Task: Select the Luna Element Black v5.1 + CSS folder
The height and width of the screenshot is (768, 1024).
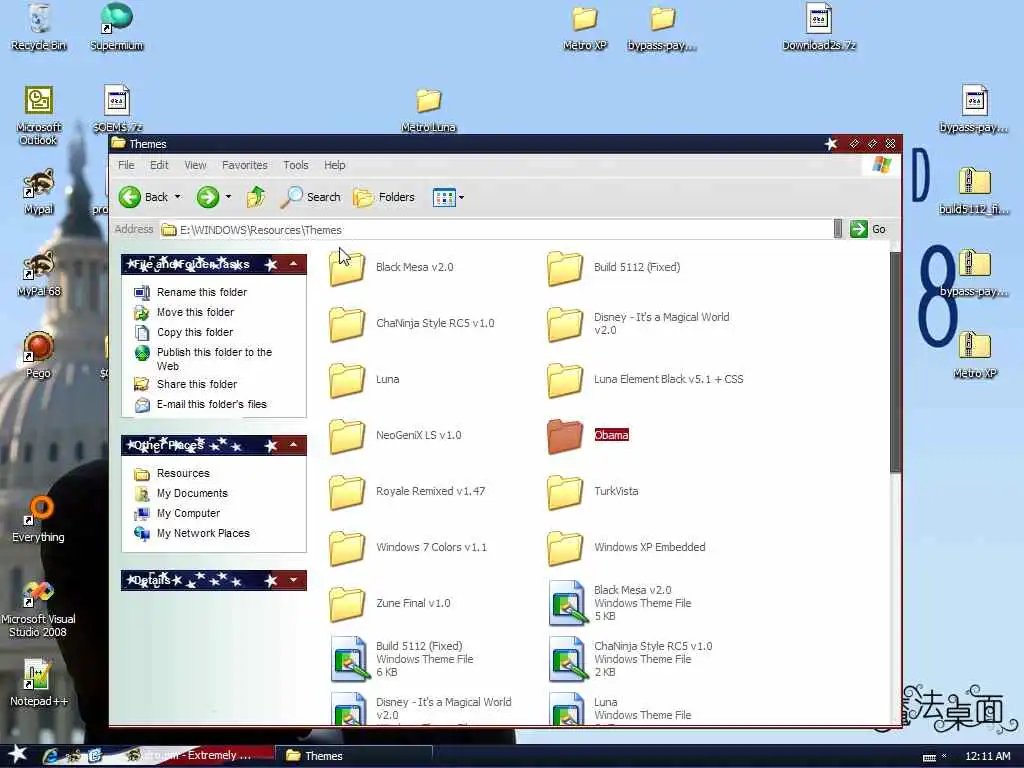Action: click(645, 379)
